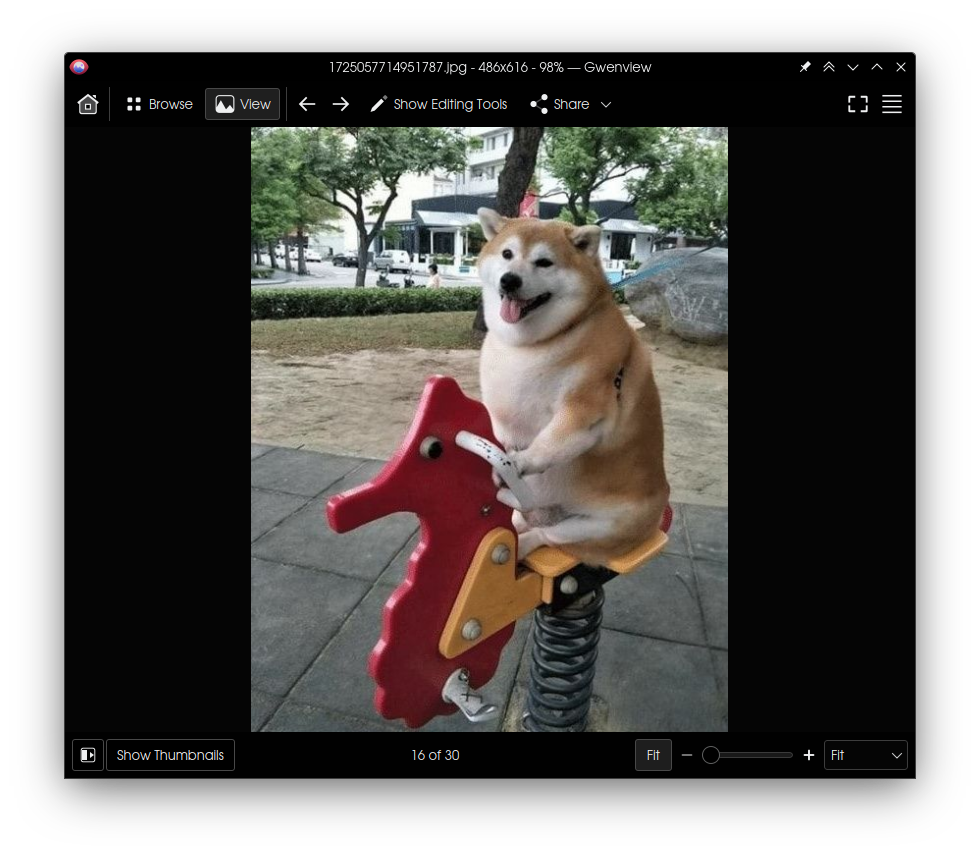Enter fullscreen mode
The width and height of the screenshot is (980, 855).
click(858, 104)
